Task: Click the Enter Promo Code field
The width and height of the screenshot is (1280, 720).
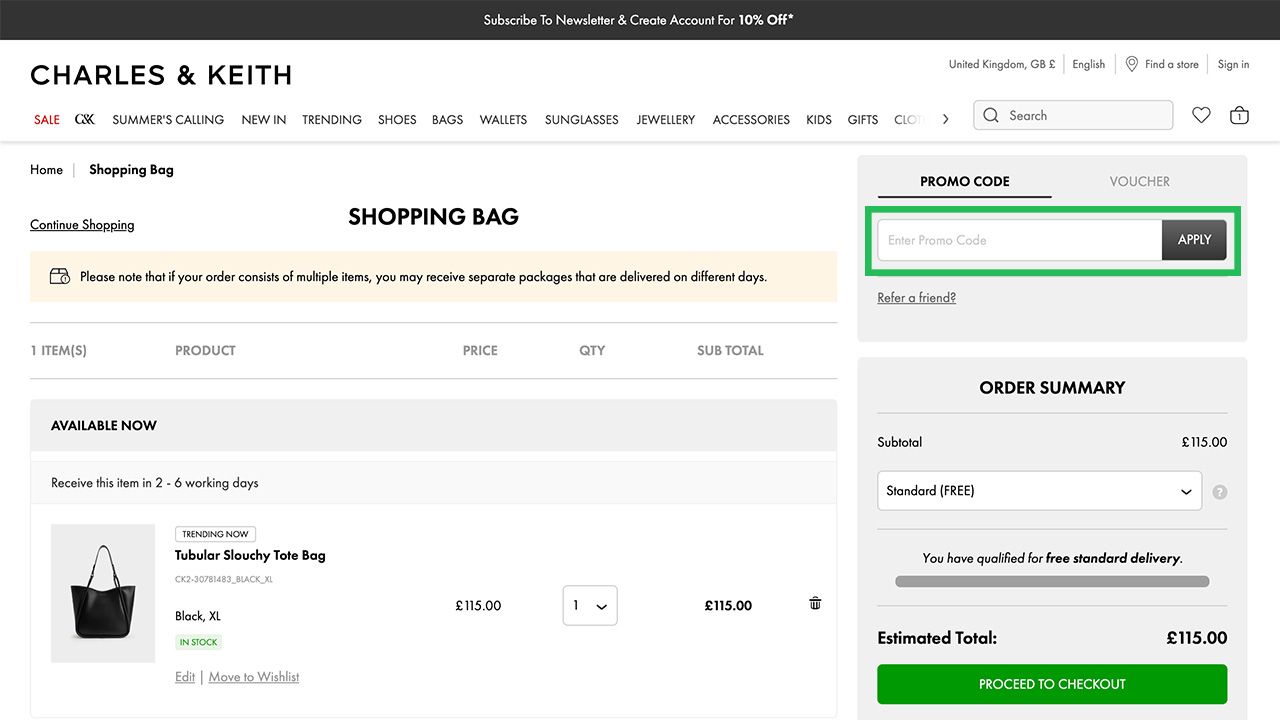Action: [x=1019, y=240]
